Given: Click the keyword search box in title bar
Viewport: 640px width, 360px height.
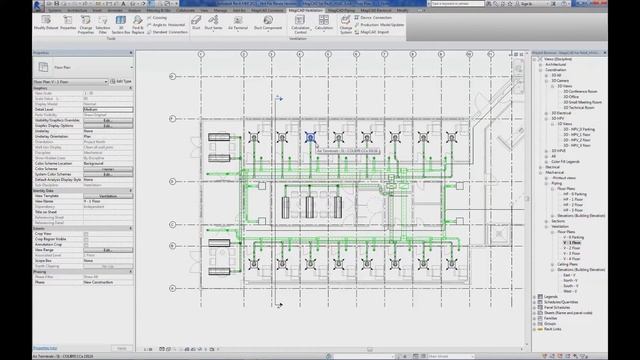Looking at the screenshot, I should tap(457, 4).
